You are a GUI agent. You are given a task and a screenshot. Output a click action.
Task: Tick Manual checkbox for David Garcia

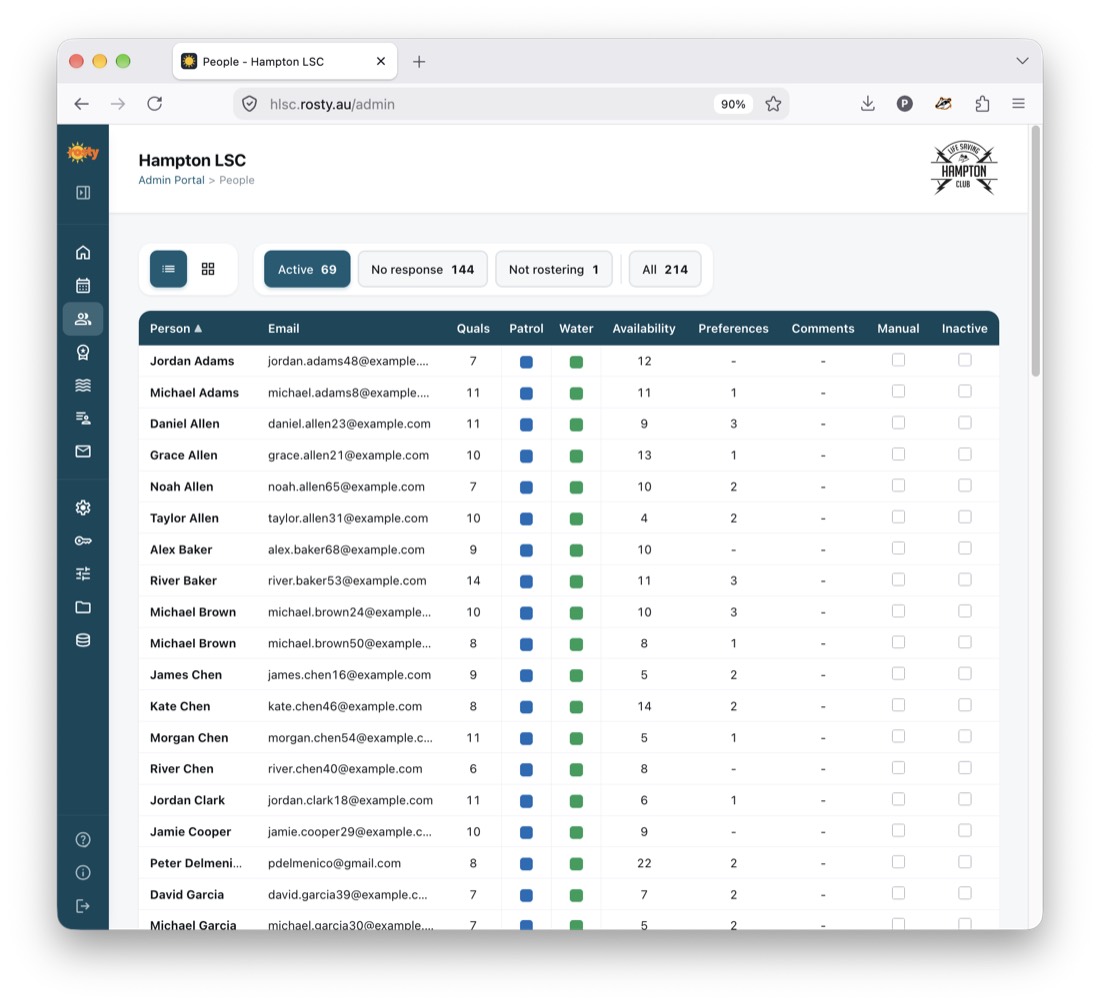click(898, 893)
